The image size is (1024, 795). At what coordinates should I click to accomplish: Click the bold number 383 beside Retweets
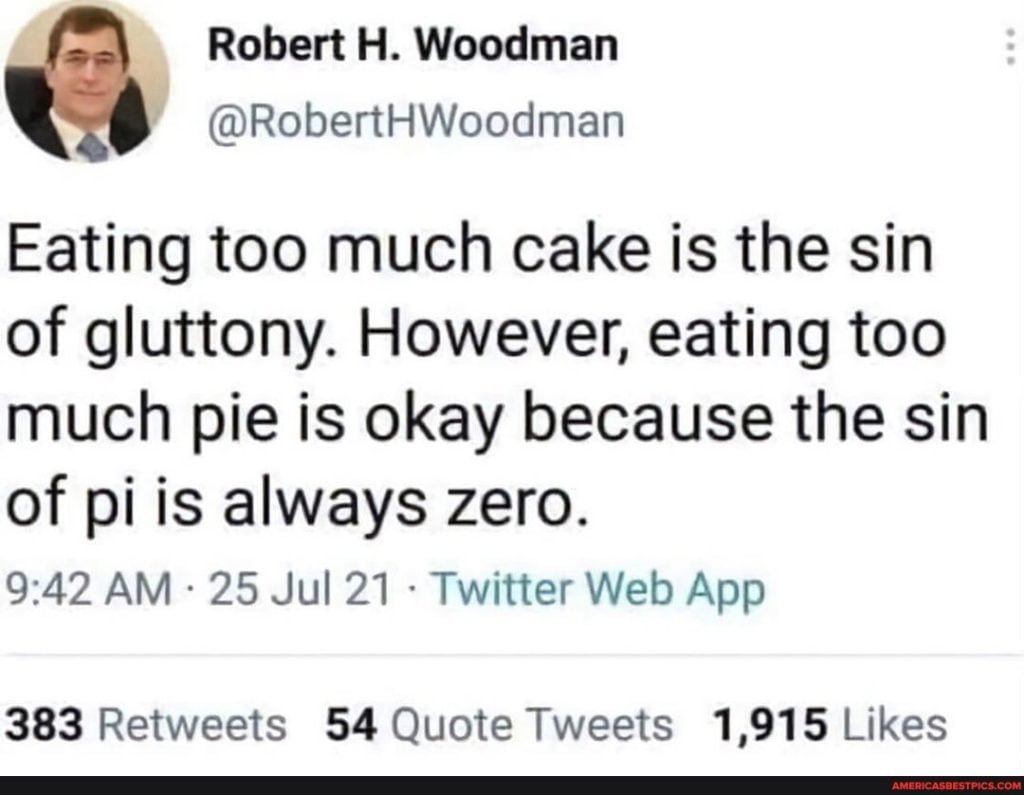click(x=44, y=726)
